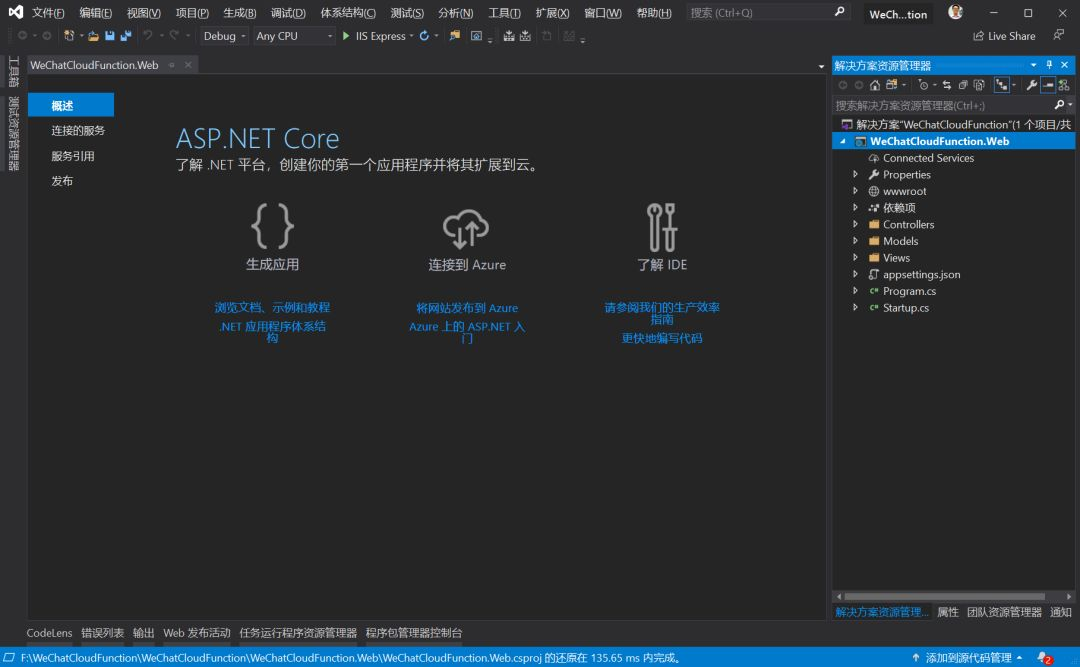Start debugging with the green play icon
The width and height of the screenshot is (1080, 667).
pos(346,36)
